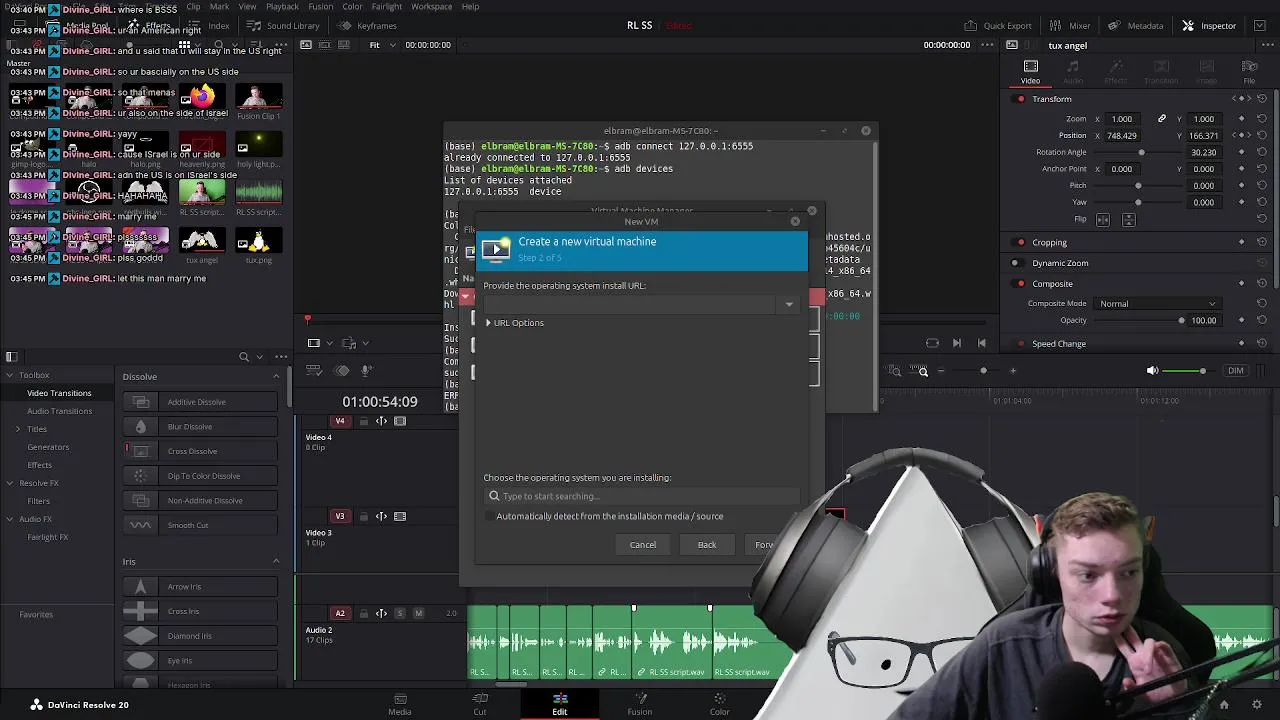Open the Help menu
This screenshot has height=720, width=1280.
click(x=470, y=7)
